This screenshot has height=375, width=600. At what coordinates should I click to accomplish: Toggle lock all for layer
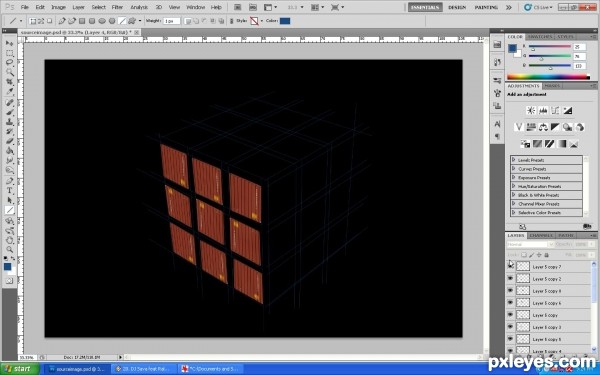click(546, 255)
